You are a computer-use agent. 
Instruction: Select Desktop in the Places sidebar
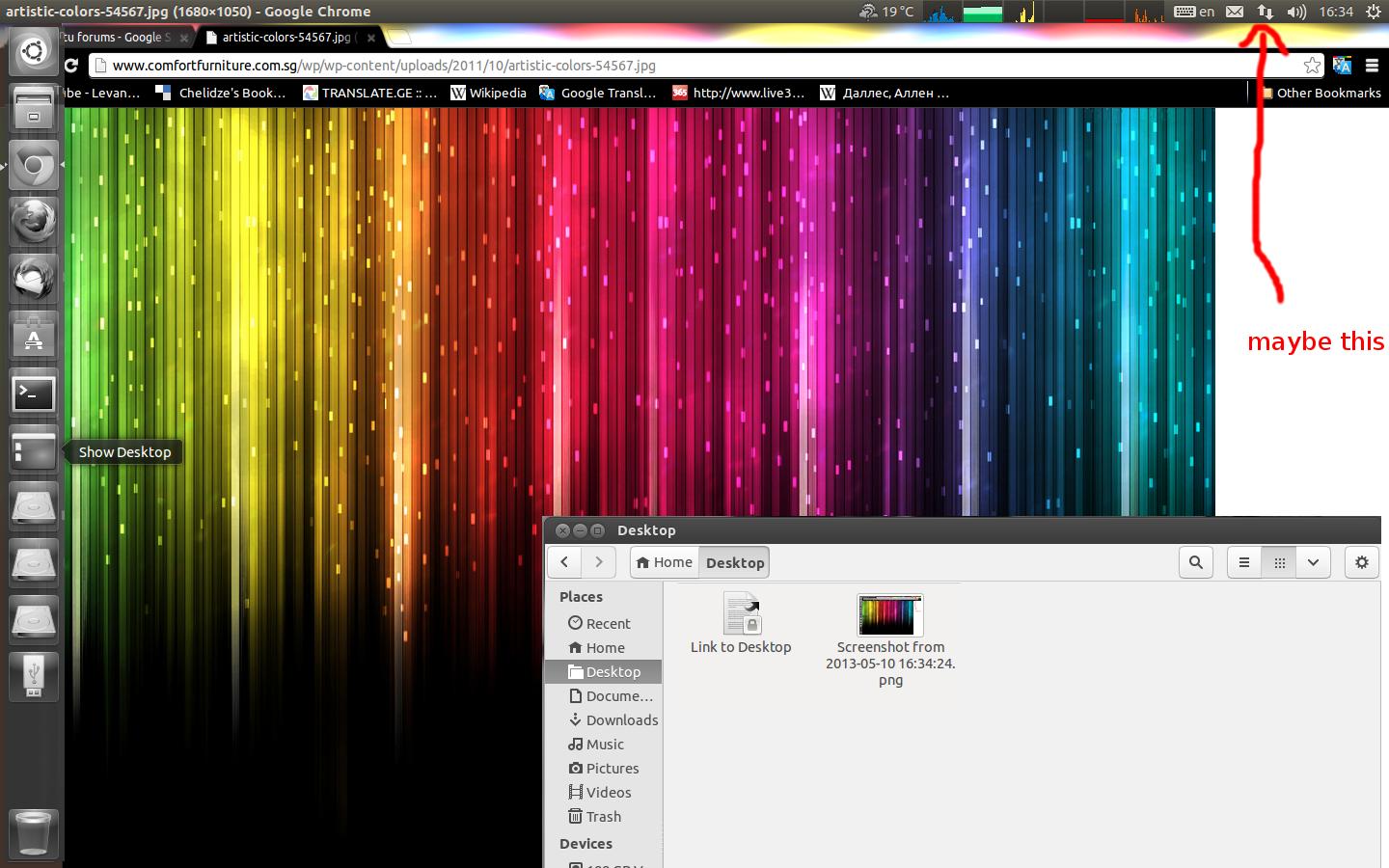pyautogui.click(x=604, y=672)
